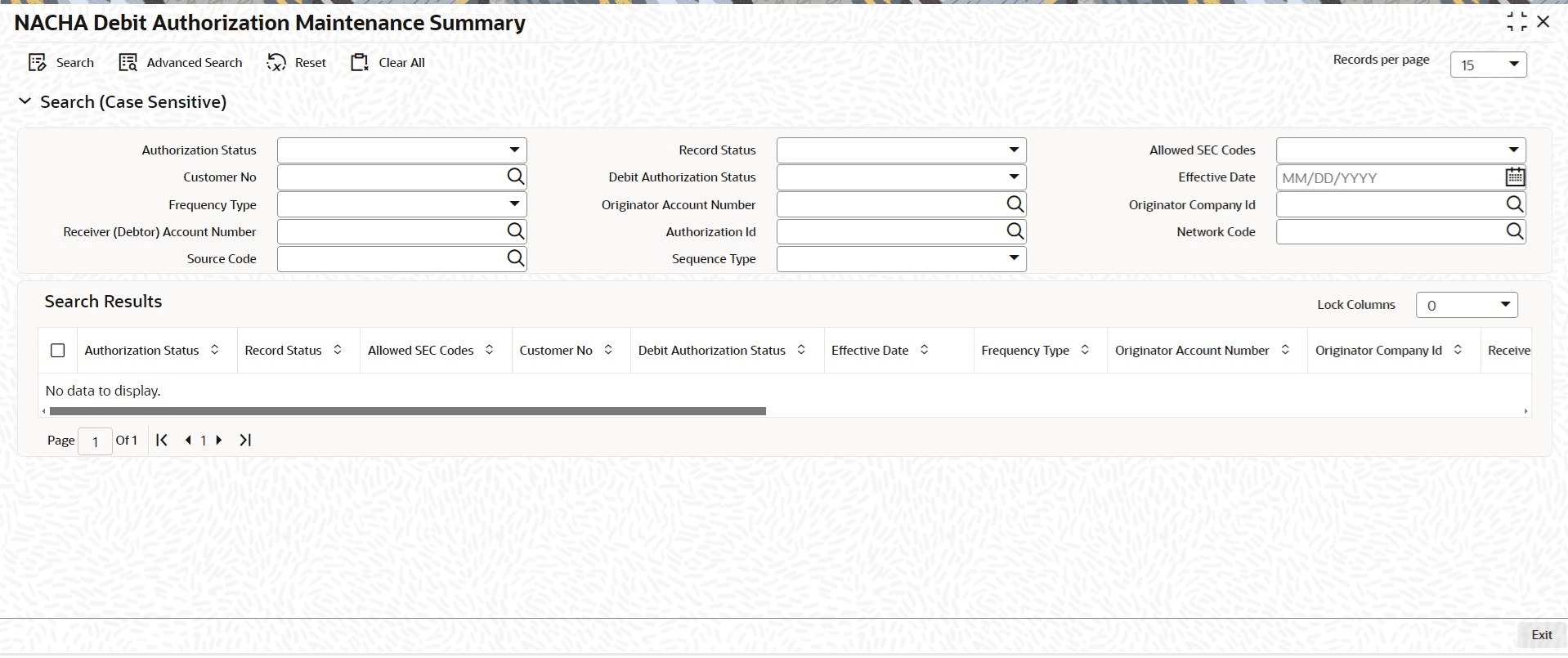
Task: Open the Authorization Status dropdown
Action: coord(402,150)
